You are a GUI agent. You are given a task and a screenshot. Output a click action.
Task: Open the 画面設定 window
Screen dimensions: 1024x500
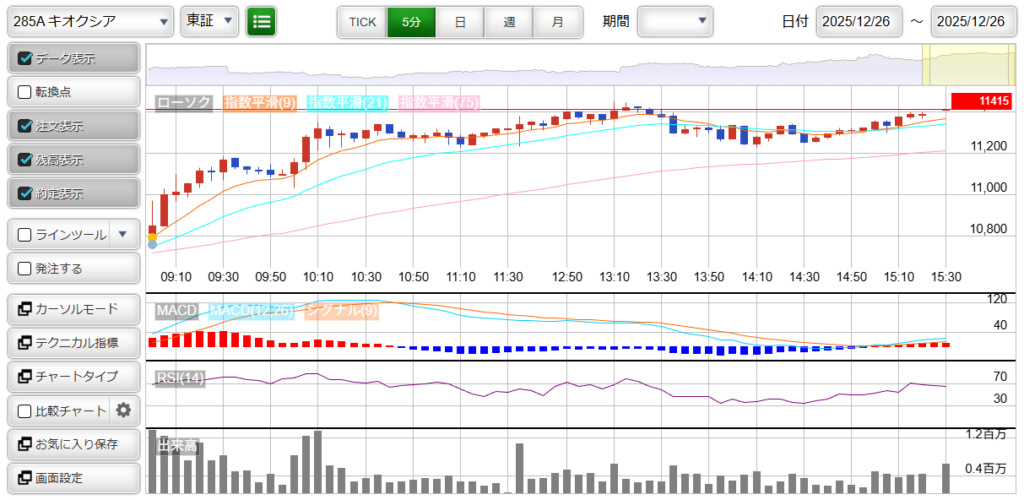tap(73, 478)
